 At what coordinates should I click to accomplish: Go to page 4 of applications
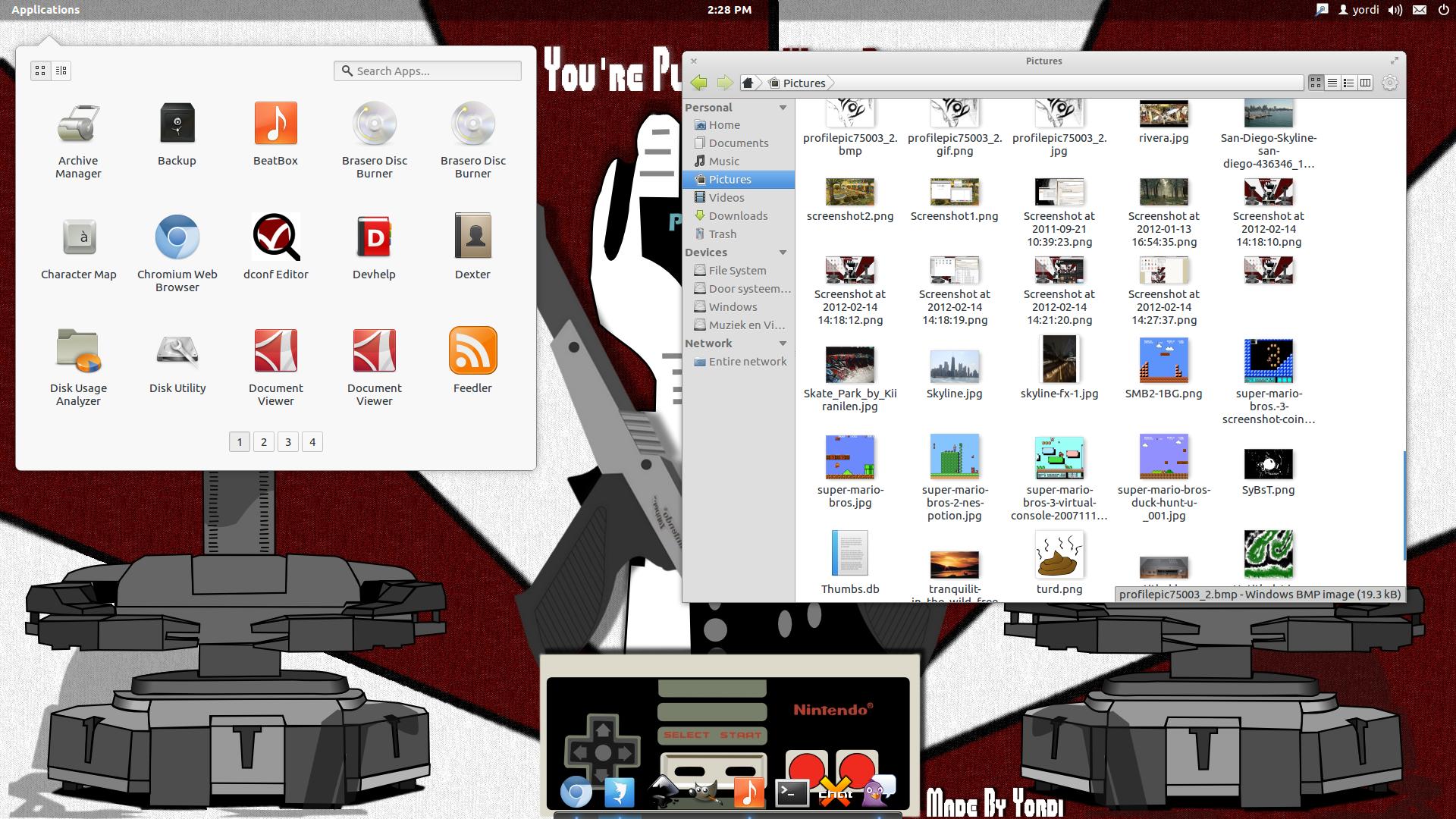(312, 442)
